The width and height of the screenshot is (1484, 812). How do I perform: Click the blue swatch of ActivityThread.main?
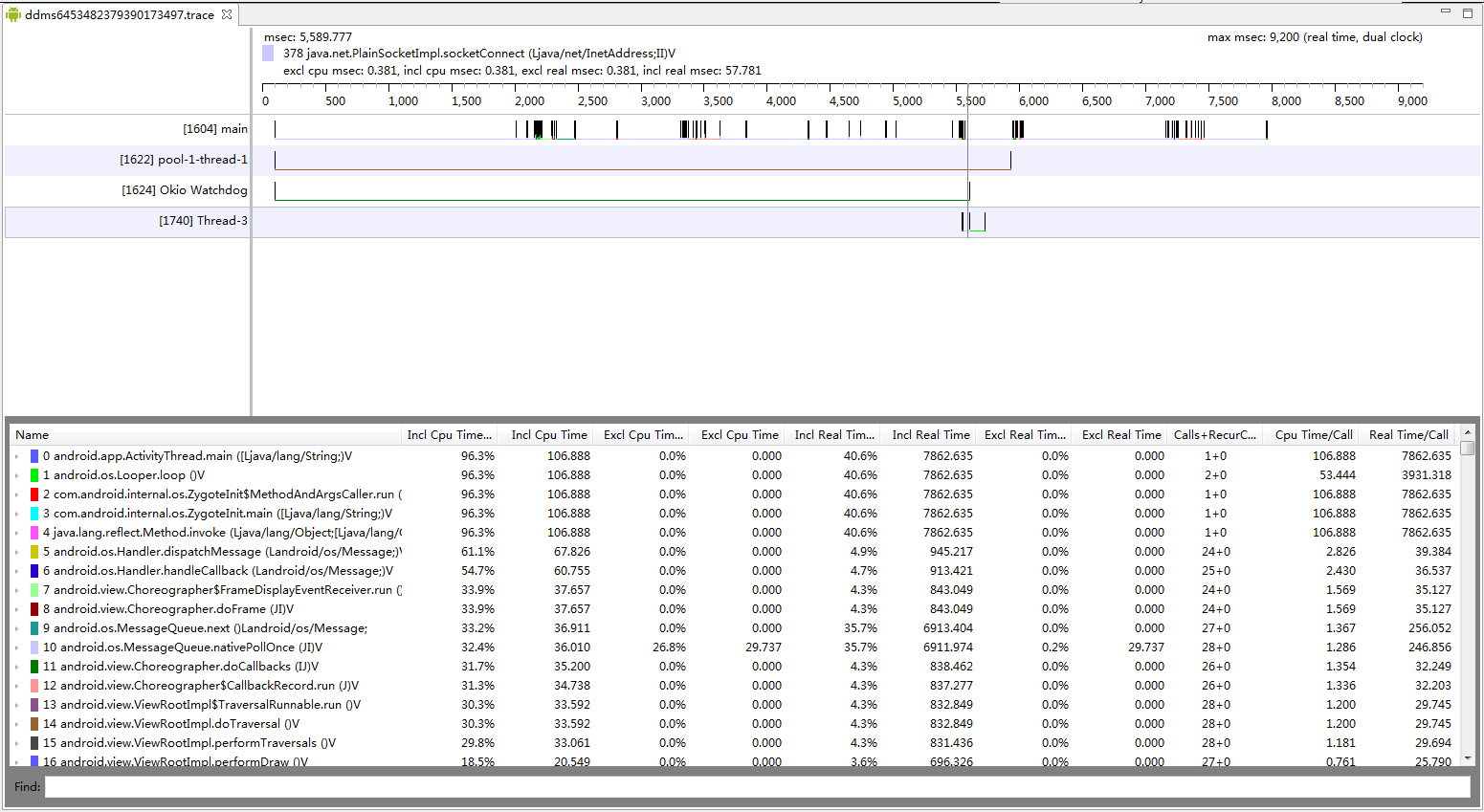[34, 456]
